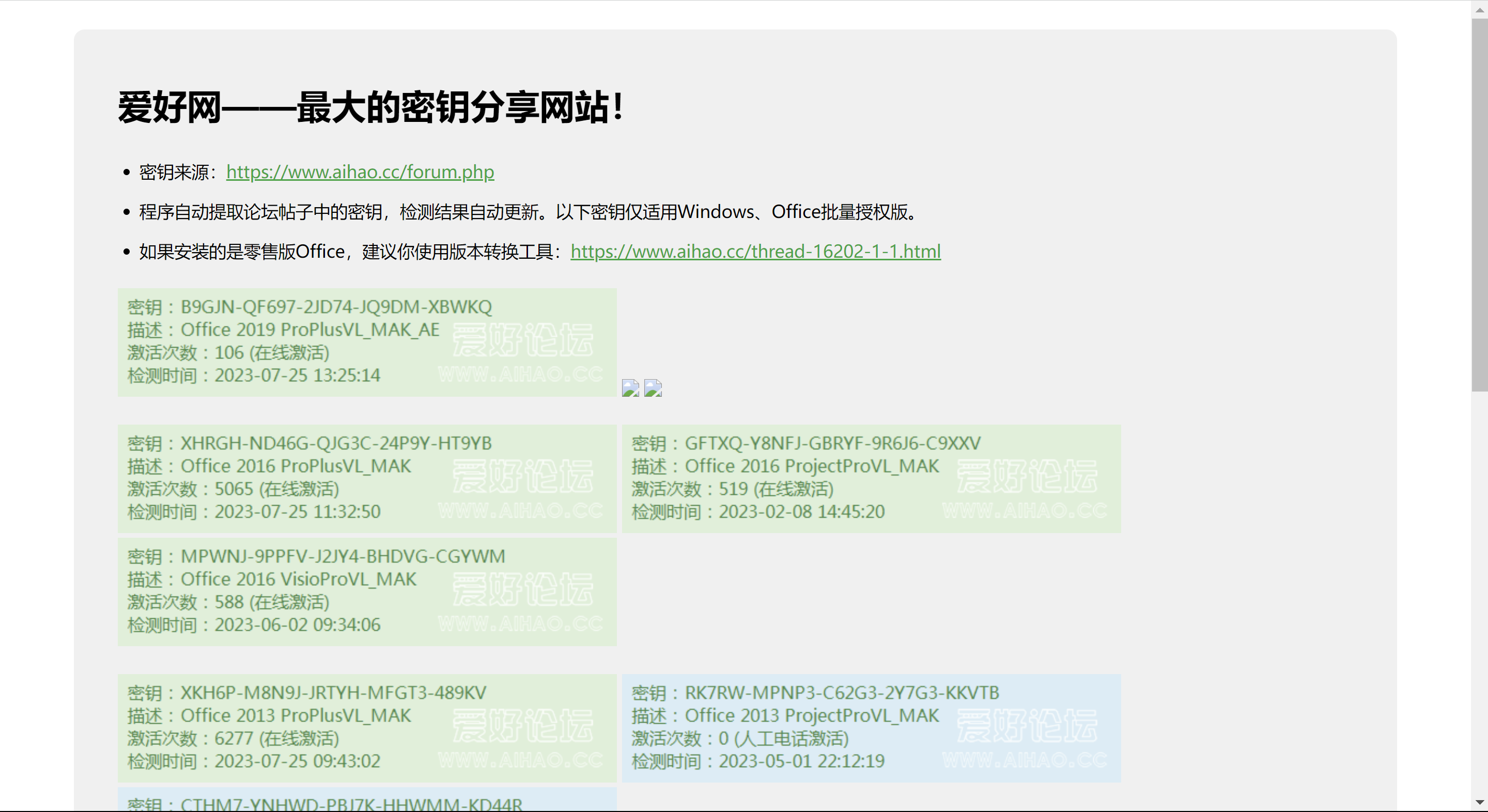Click the Office 2013 ProPlusVL_MAK key card

tap(367, 728)
